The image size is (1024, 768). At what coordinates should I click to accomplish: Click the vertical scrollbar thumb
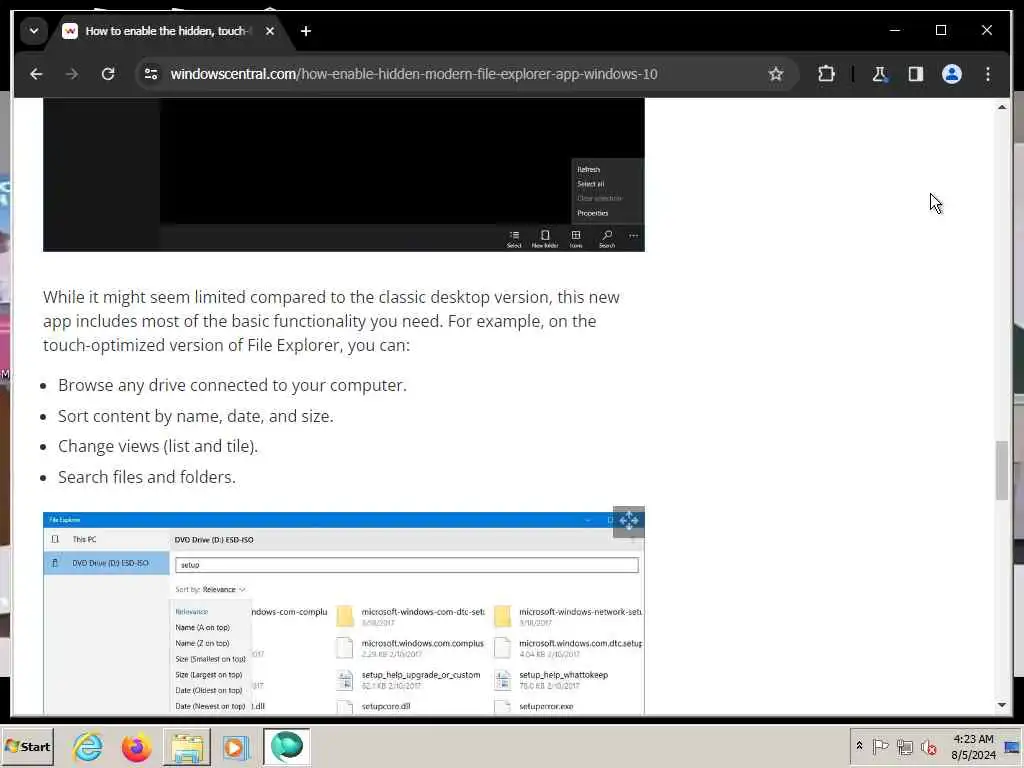coord(1002,470)
